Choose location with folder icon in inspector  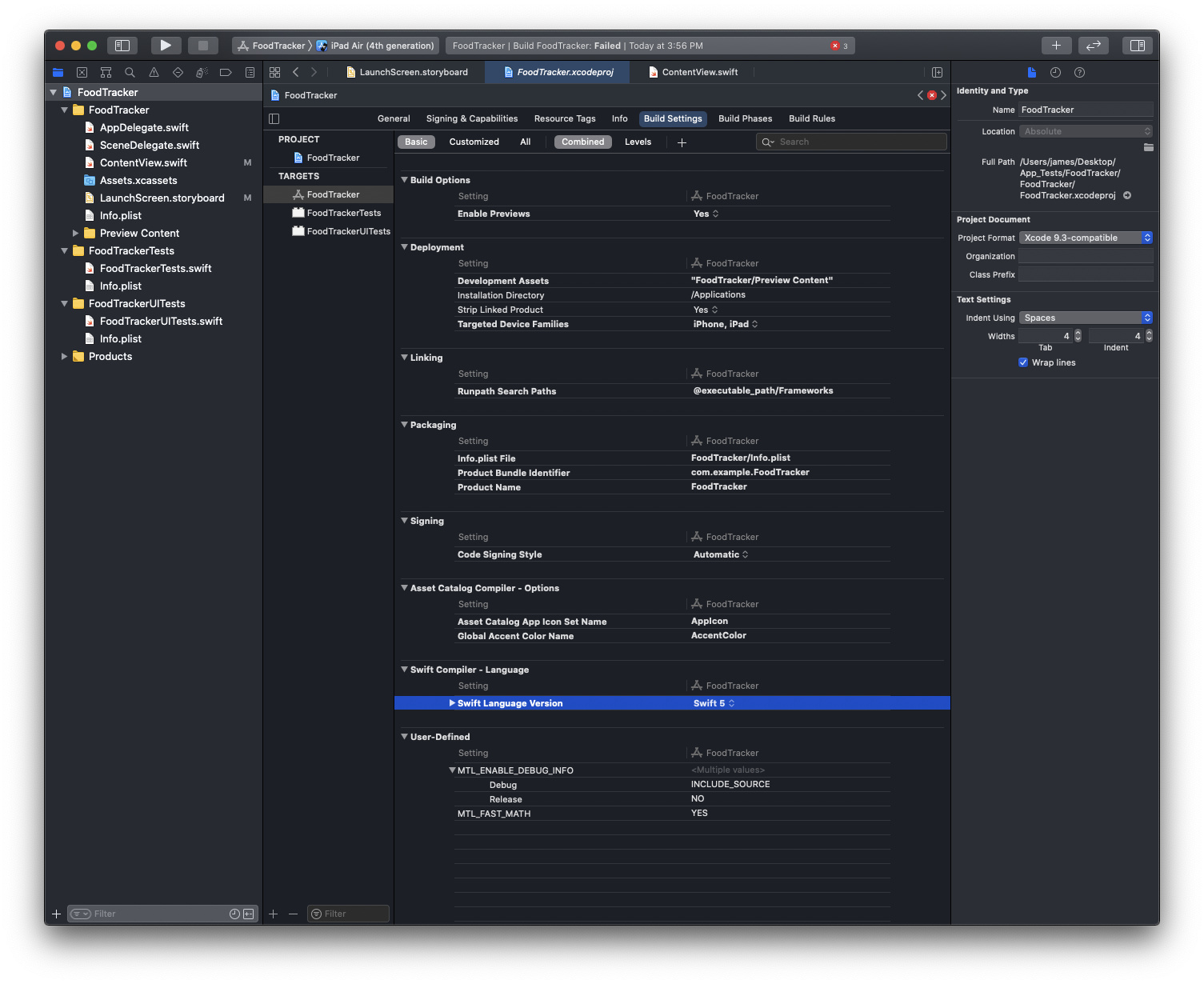(x=1148, y=147)
